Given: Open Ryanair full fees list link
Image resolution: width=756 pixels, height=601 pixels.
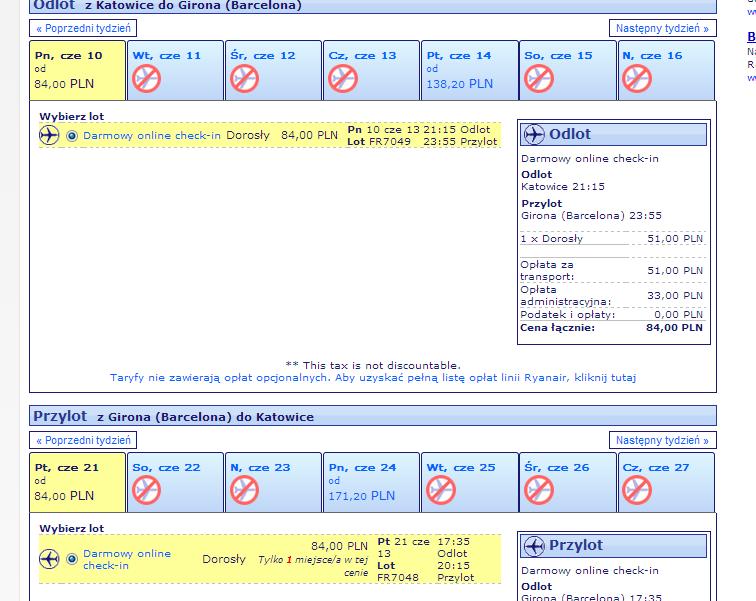Looking at the screenshot, I should tap(373, 377).
